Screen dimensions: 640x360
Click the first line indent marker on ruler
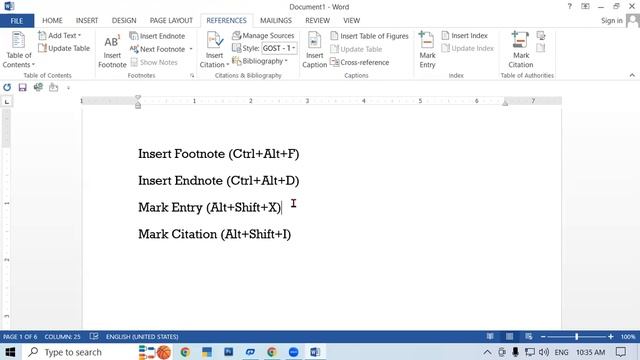138,98
